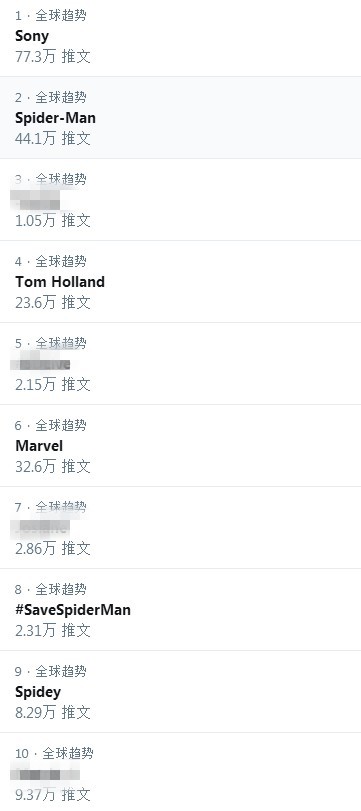Click the '10 · 全球趋势' label
Image resolution: width=361 pixels, height=811 pixels.
[54, 753]
